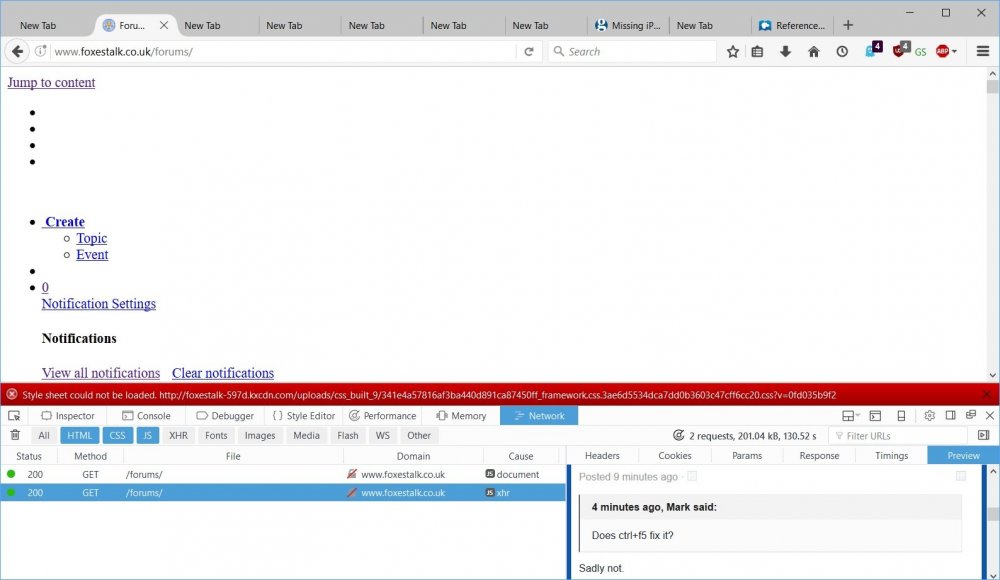This screenshot has height=580, width=1000.
Task: Open the history clock icon
Action: [x=842, y=52]
